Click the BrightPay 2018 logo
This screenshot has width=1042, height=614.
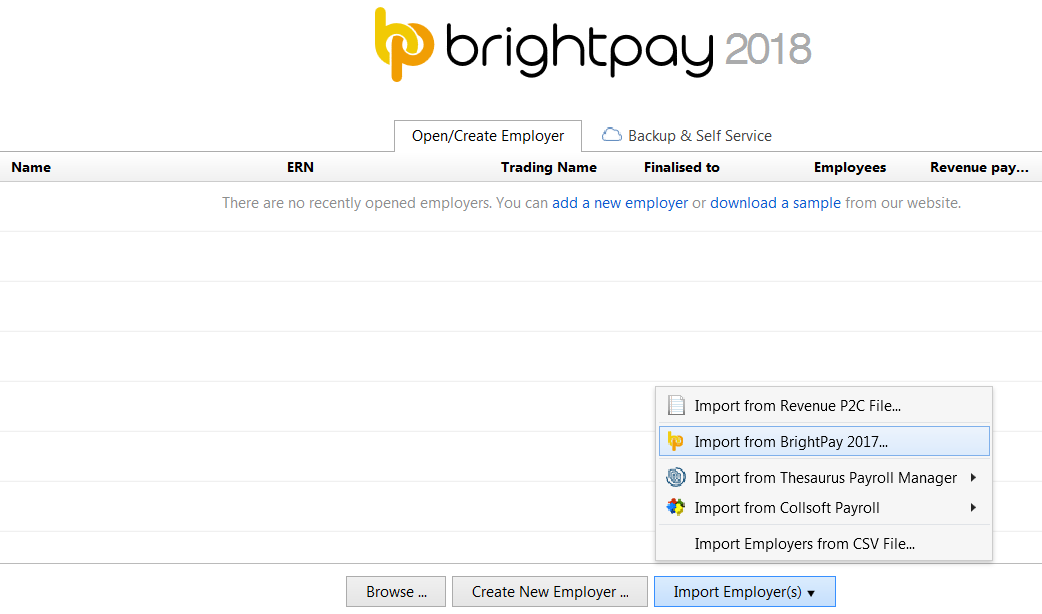(593, 45)
